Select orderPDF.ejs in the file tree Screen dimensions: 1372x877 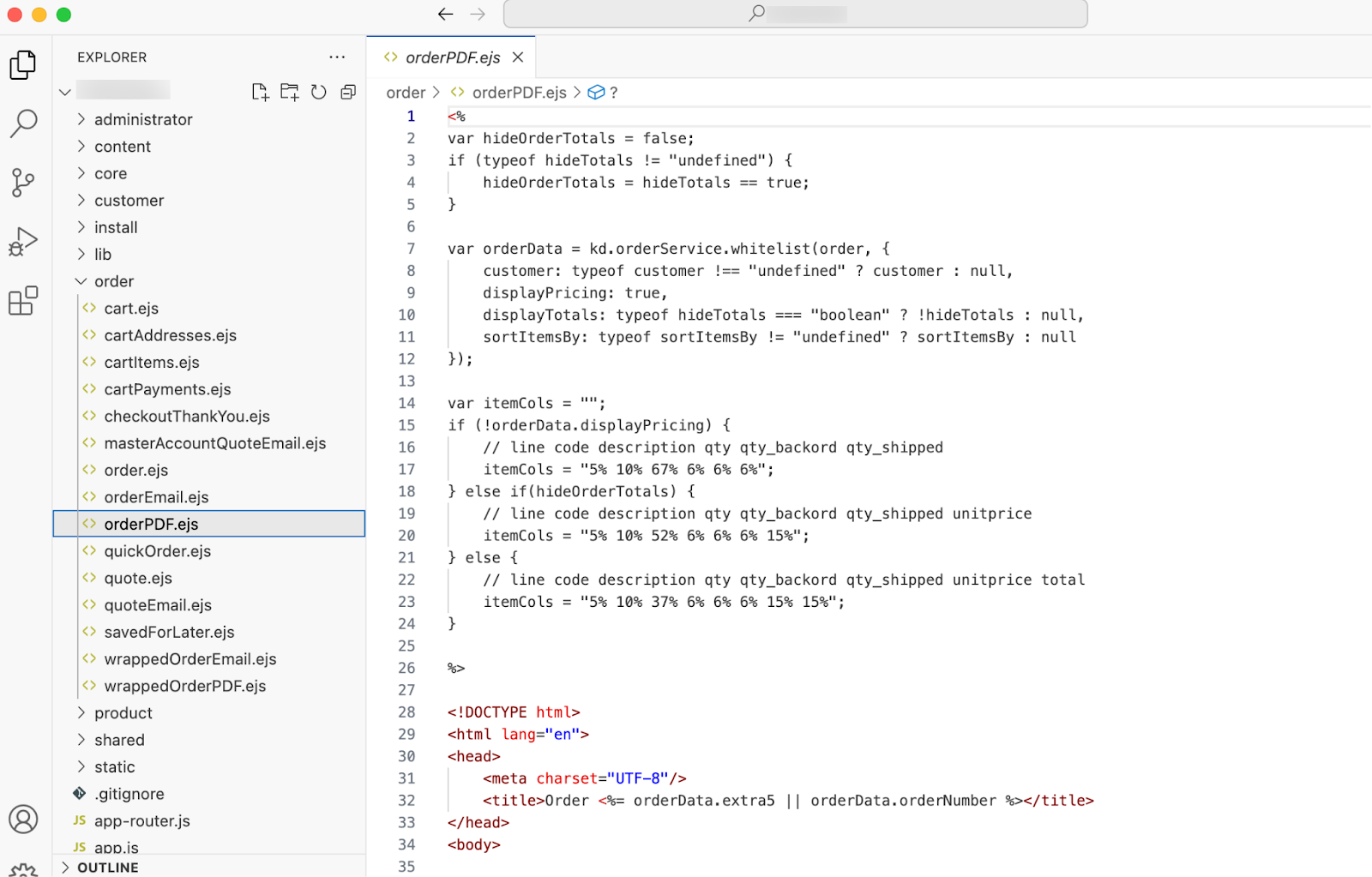(x=209, y=525)
